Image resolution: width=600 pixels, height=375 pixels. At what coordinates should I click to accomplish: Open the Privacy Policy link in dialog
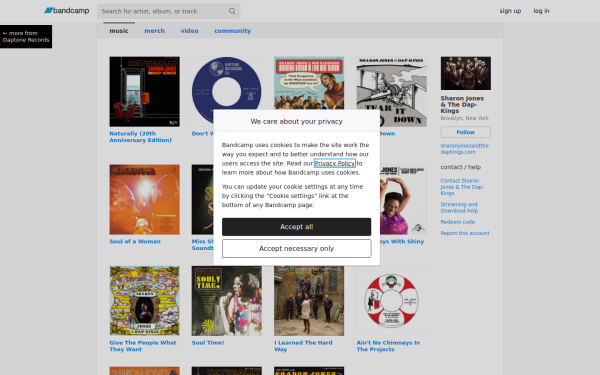coord(335,163)
